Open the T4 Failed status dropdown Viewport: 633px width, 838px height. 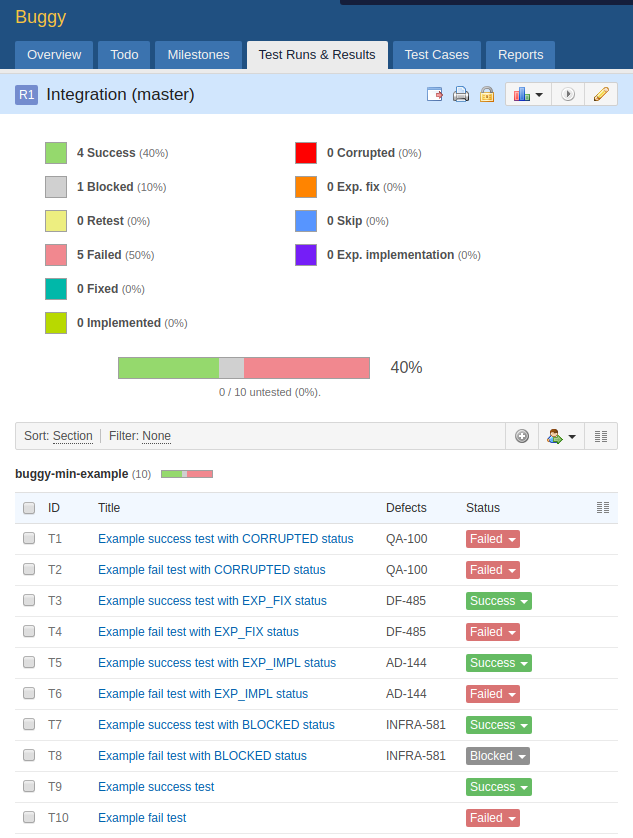[493, 632]
